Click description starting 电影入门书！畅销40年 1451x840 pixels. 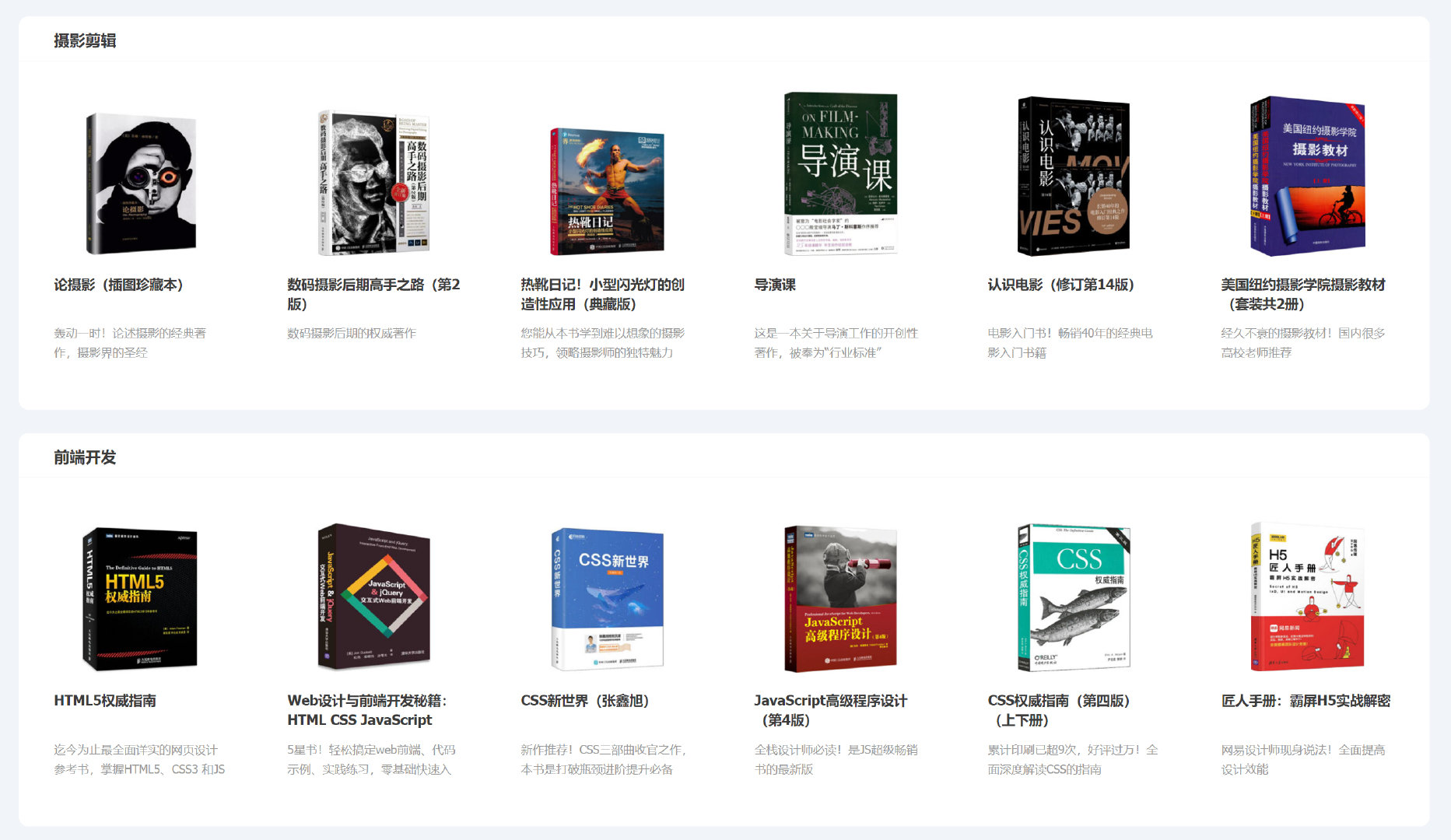pos(1071,343)
